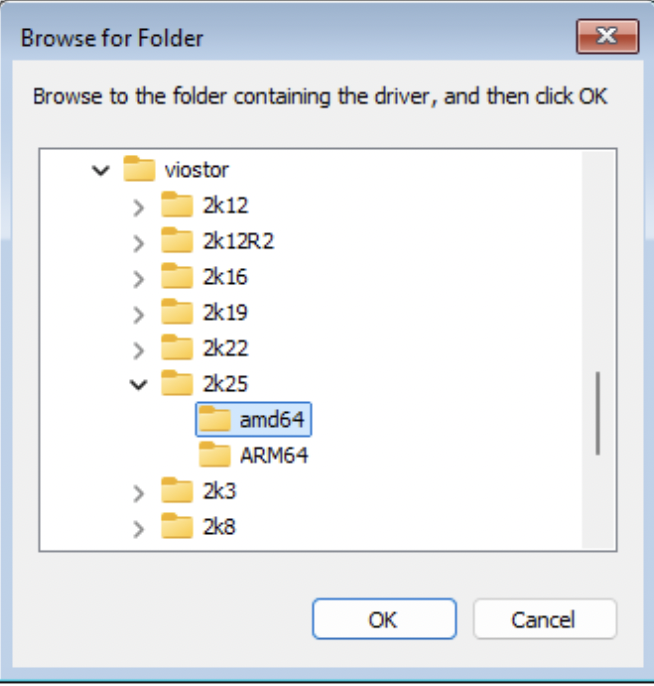Image resolution: width=654 pixels, height=686 pixels.
Task: Expand the 2k8 folder chevron
Action: pos(139,527)
